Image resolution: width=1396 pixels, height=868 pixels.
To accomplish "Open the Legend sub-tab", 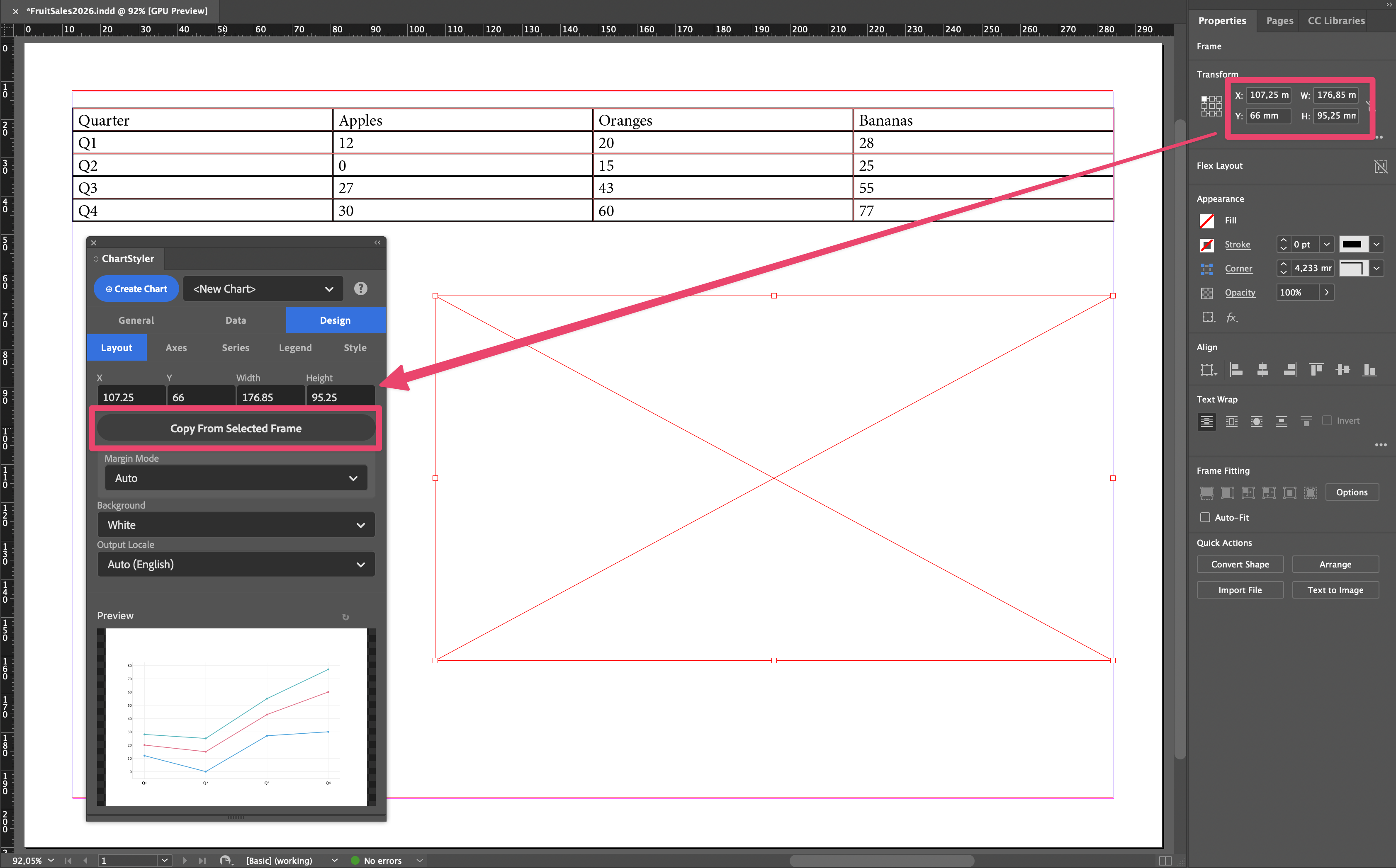I will click(295, 348).
